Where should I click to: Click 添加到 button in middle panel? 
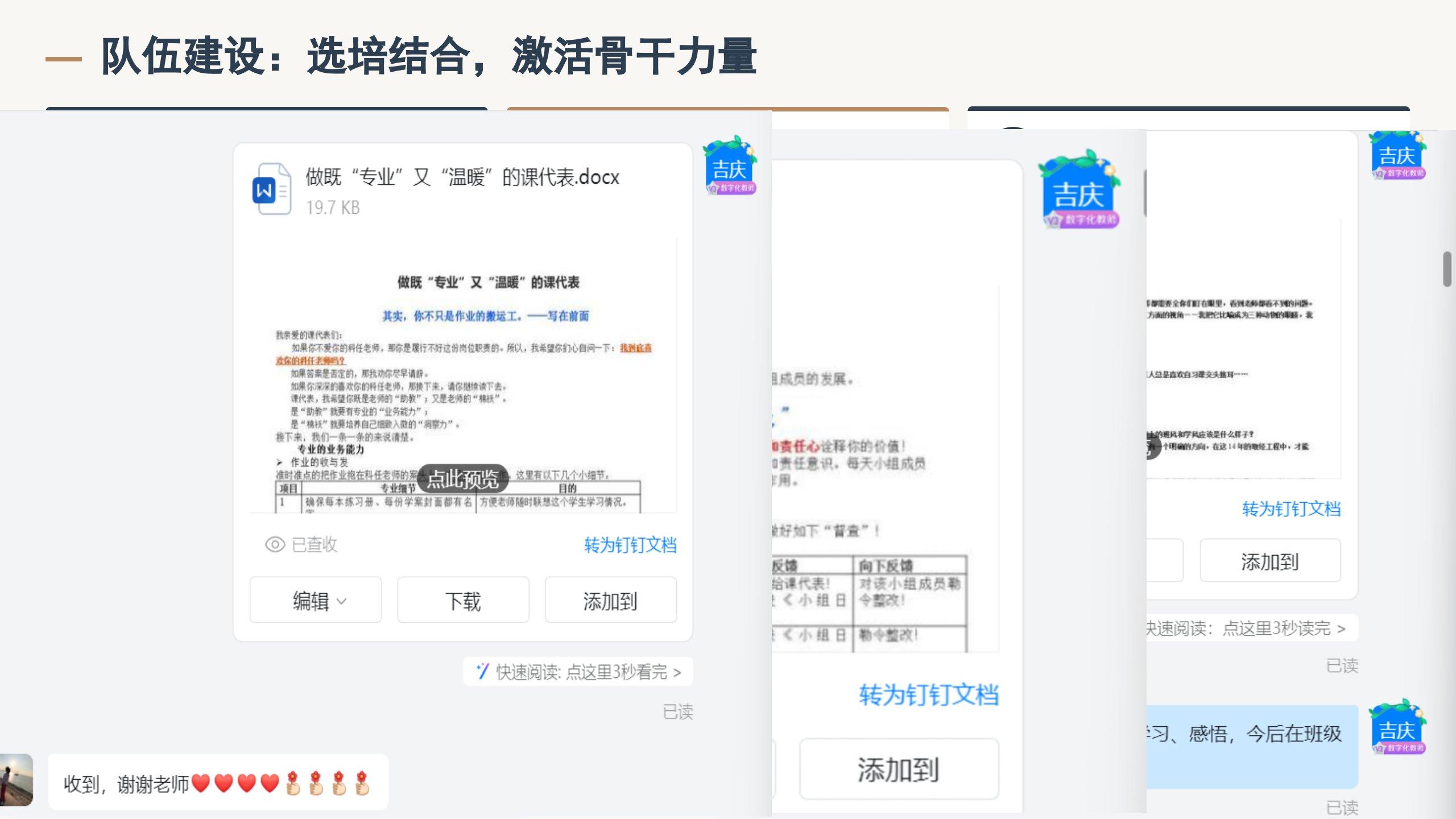pyautogui.click(x=899, y=770)
